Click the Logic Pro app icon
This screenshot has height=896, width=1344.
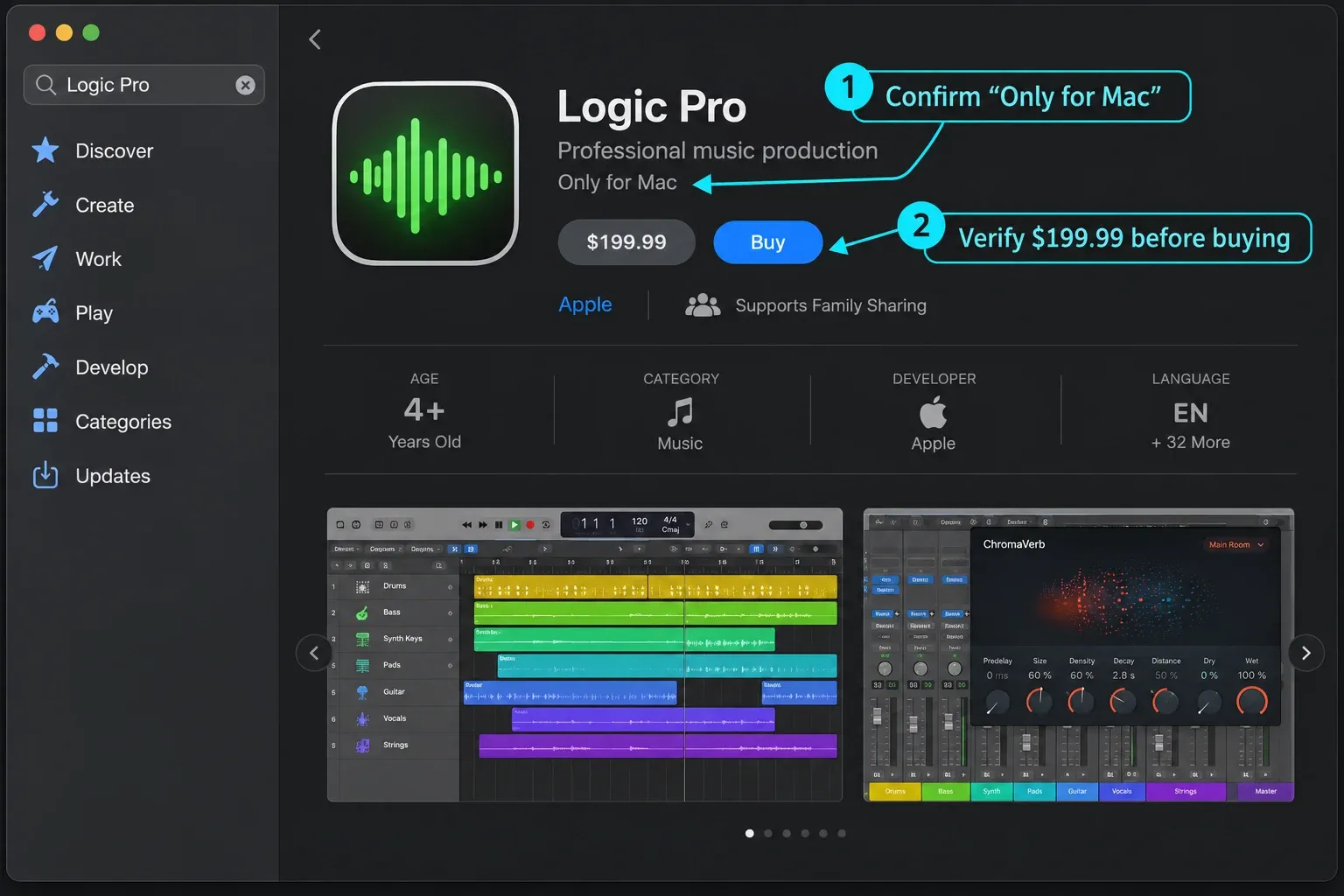[426, 173]
